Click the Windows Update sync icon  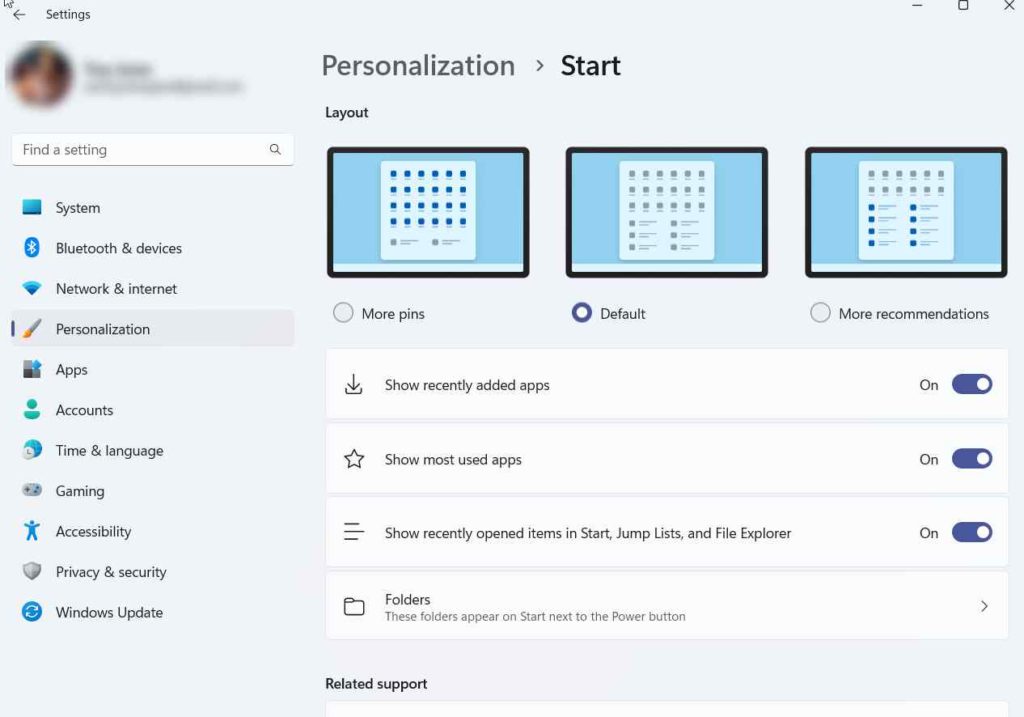pos(31,612)
